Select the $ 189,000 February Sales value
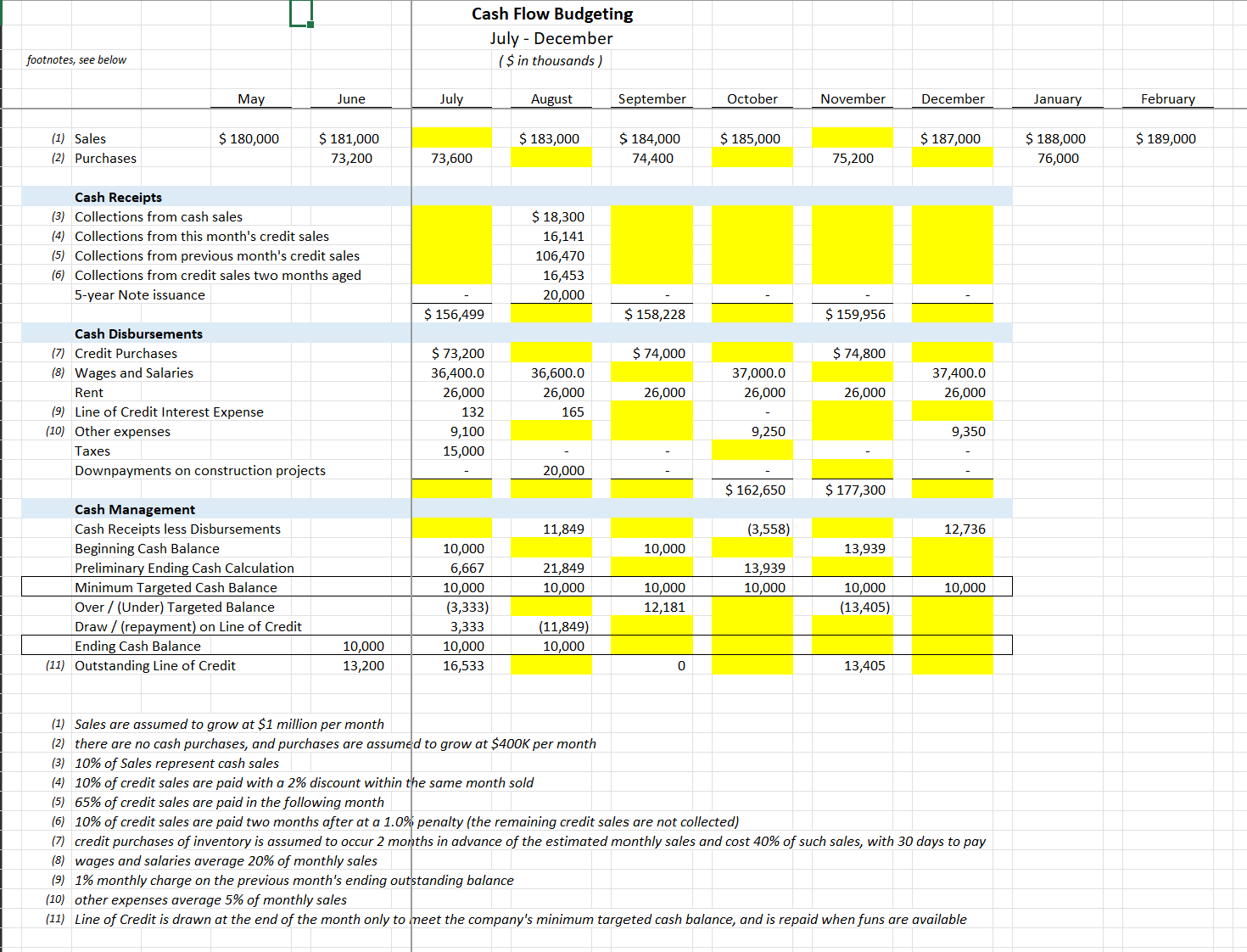This screenshot has height=952, width=1247. [1166, 138]
